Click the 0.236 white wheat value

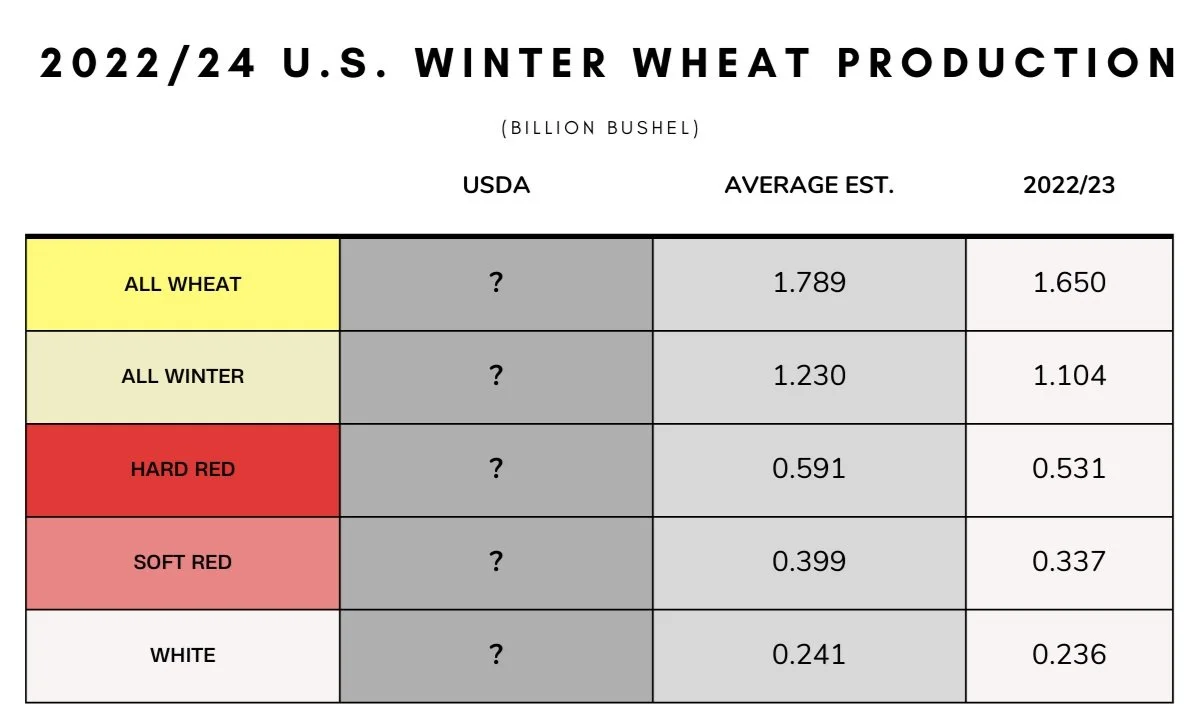(x=1069, y=654)
